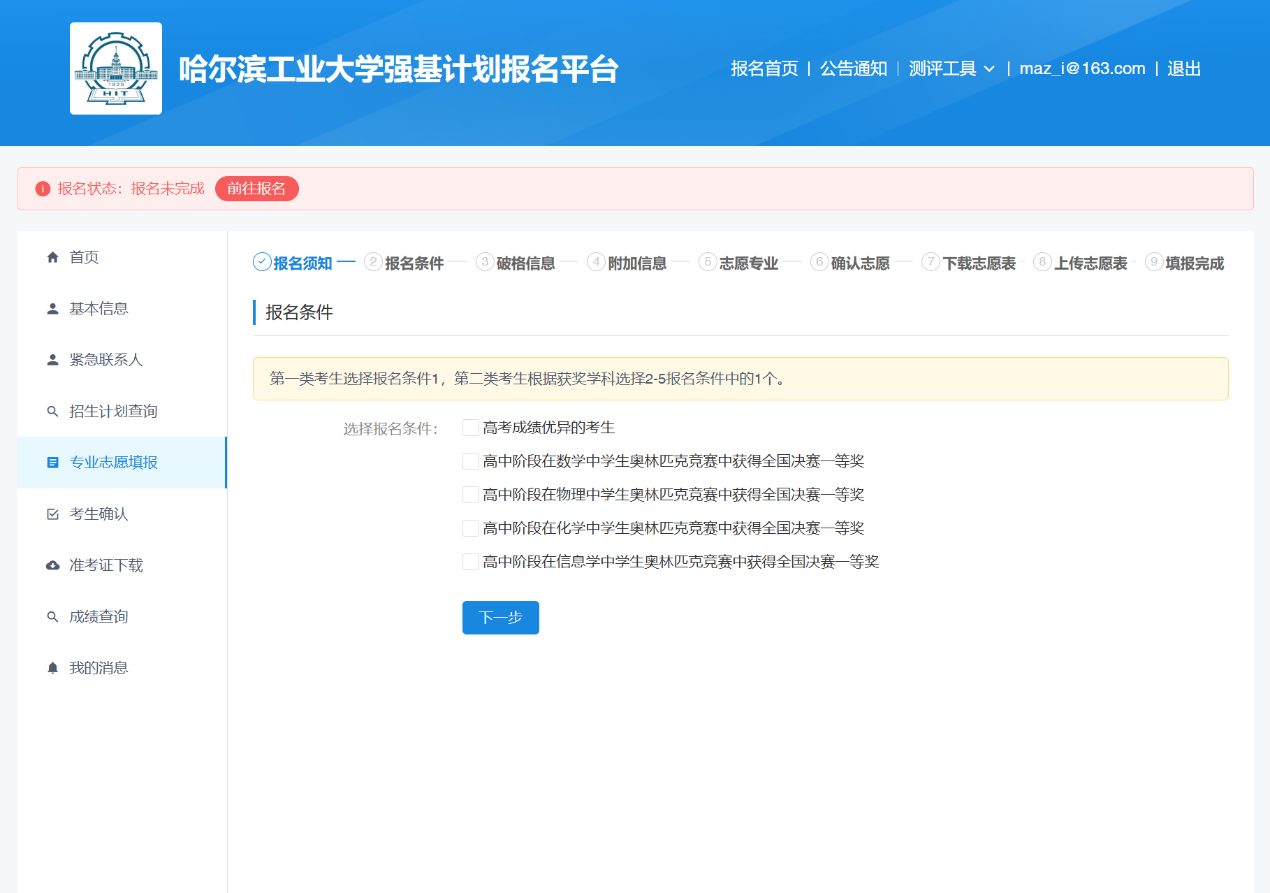
Task: Click the person icon beside 基本信息
Action: click(53, 309)
